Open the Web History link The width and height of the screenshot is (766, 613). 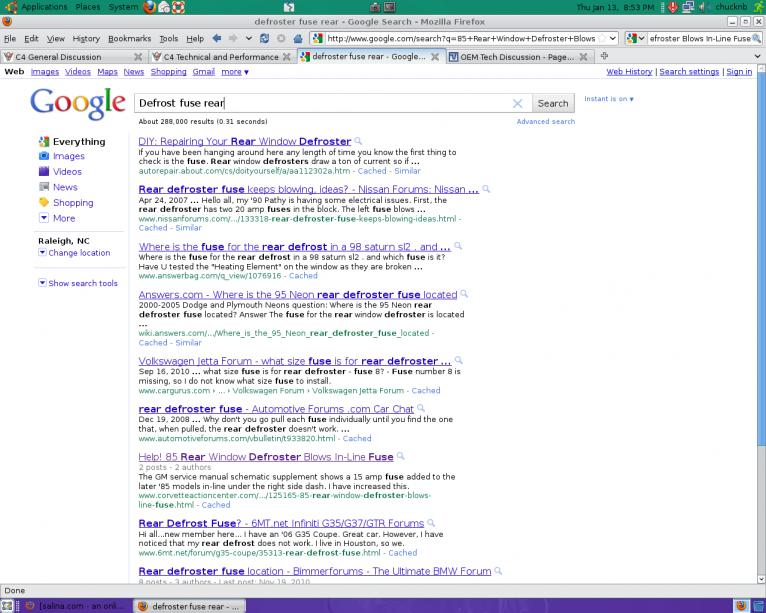(629, 72)
